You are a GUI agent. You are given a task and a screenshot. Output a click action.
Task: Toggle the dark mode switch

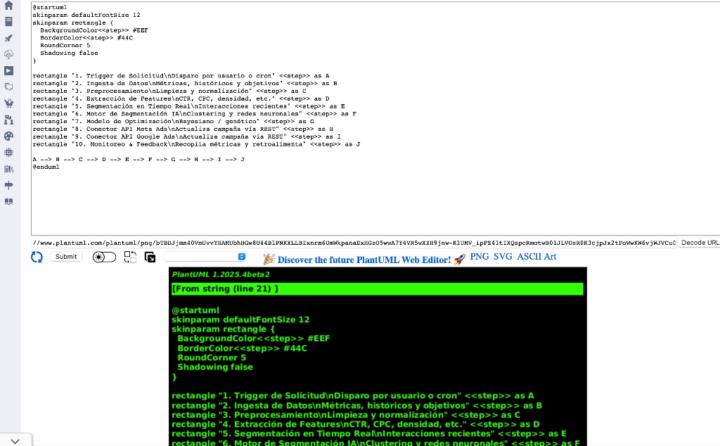pyautogui.click(x=104, y=257)
